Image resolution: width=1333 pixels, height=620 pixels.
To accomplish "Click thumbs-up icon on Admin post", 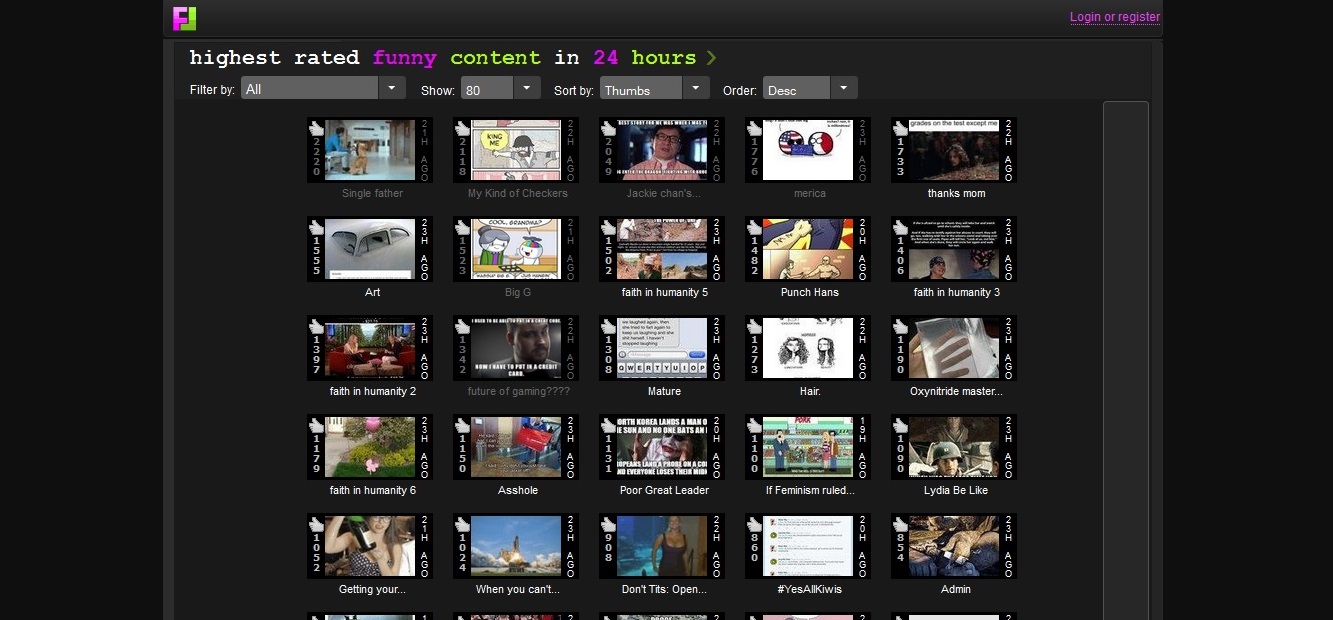I will [x=901, y=524].
